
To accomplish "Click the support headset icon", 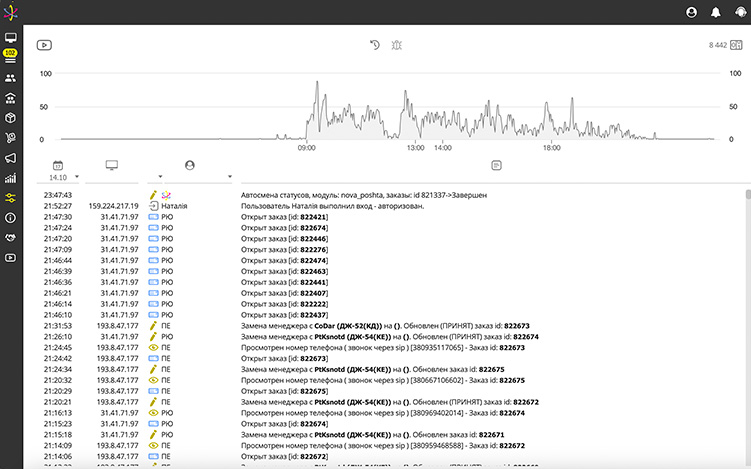I will (739, 12).
